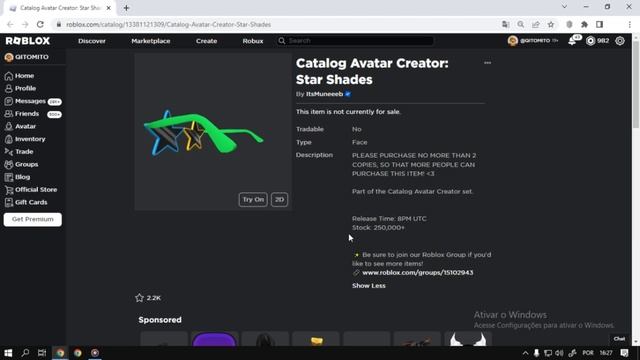
Task: Switch the item preview to 2D
Action: [x=279, y=200]
